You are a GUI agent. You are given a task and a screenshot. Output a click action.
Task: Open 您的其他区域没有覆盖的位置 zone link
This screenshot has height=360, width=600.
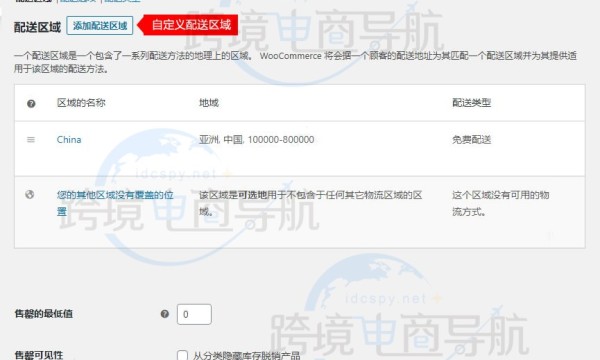(115, 203)
